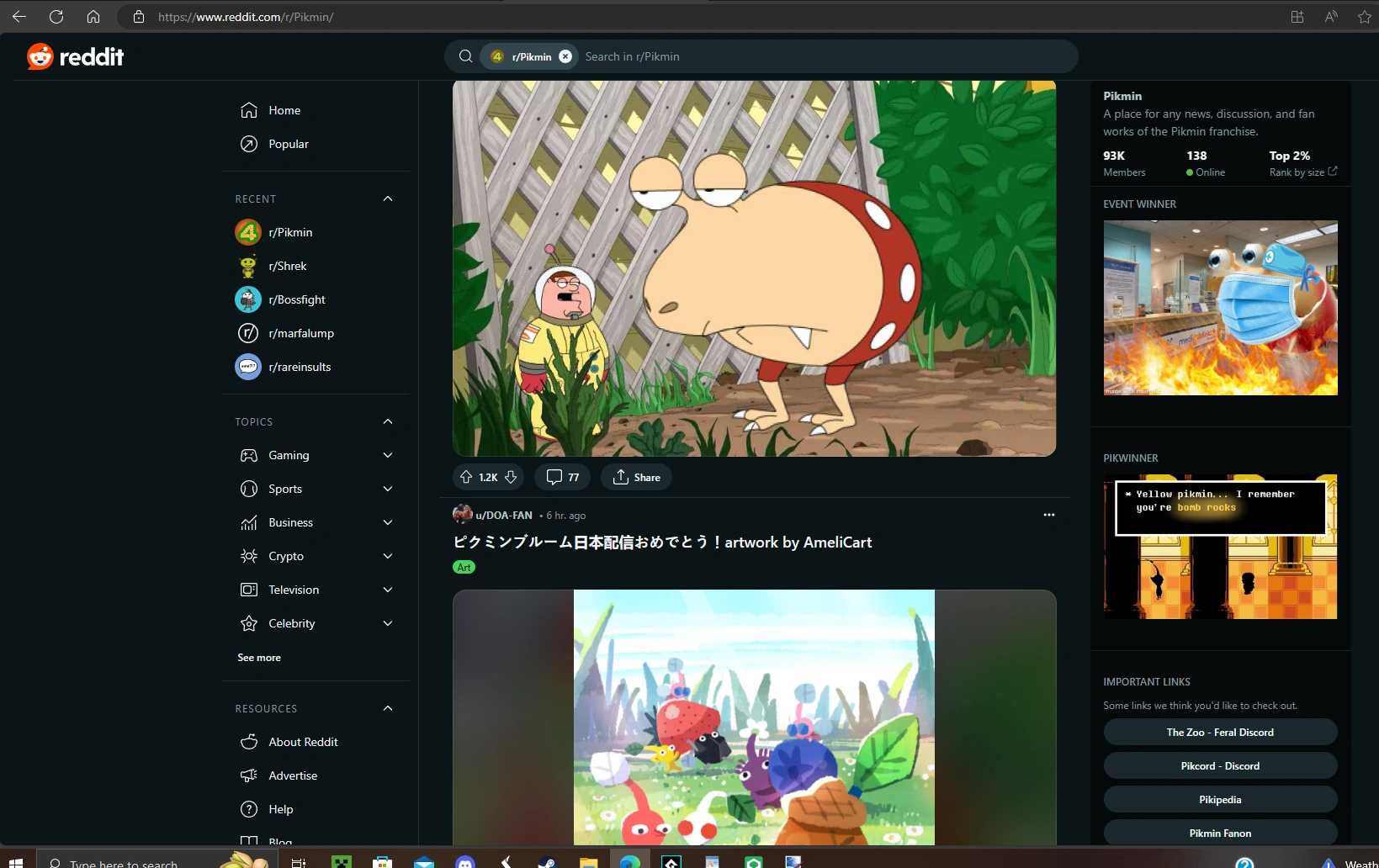Click the r/rareinsults community avatar

point(248,367)
